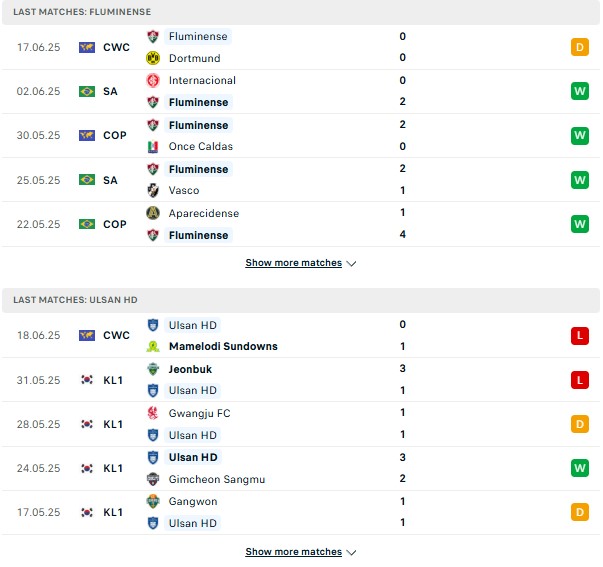Click the Once Caldas team logo

point(153,147)
